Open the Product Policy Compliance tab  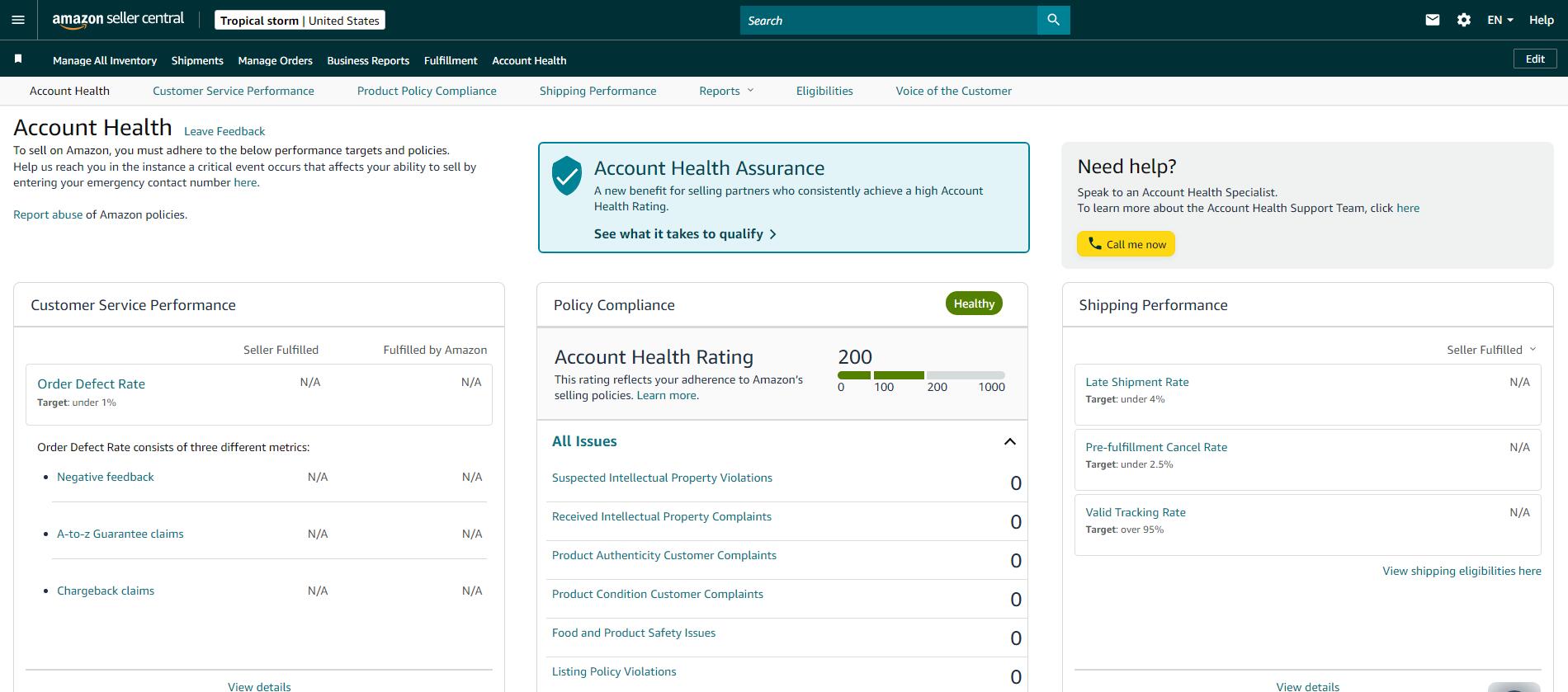point(427,91)
